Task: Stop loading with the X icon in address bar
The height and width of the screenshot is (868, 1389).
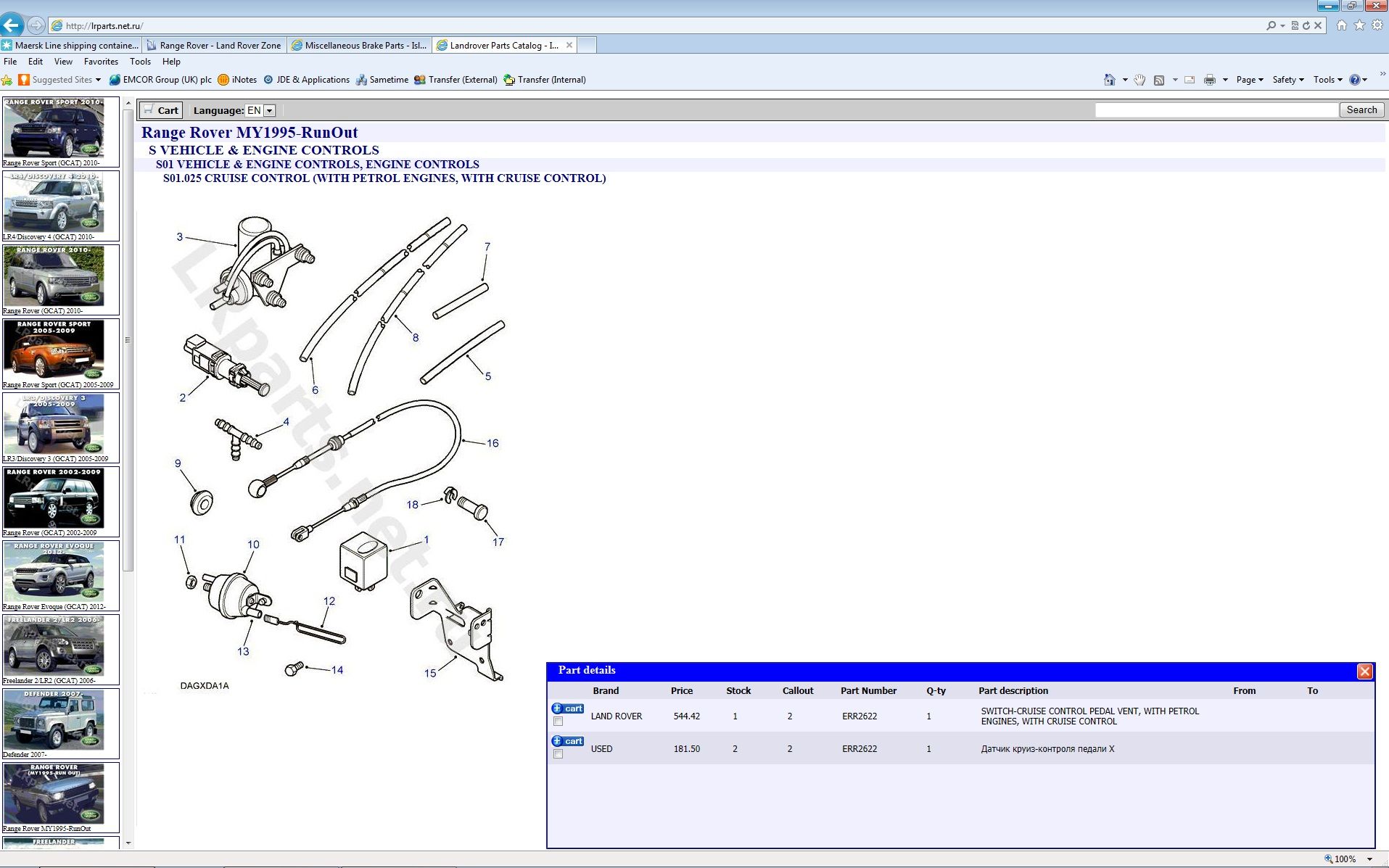Action: [x=1318, y=25]
